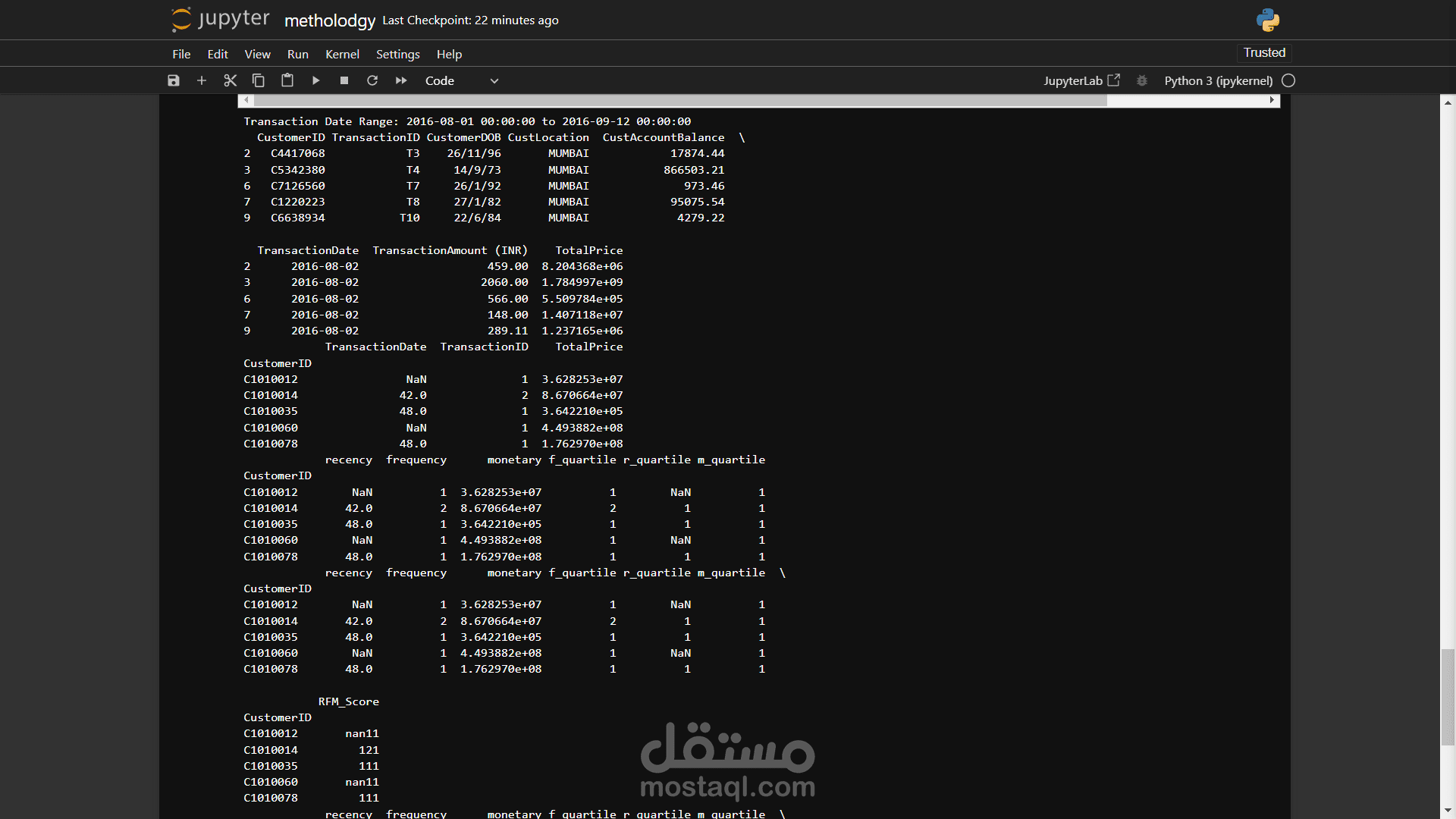Restart the kernel with the circular arrow icon
The width and height of the screenshot is (1456, 819).
(372, 80)
